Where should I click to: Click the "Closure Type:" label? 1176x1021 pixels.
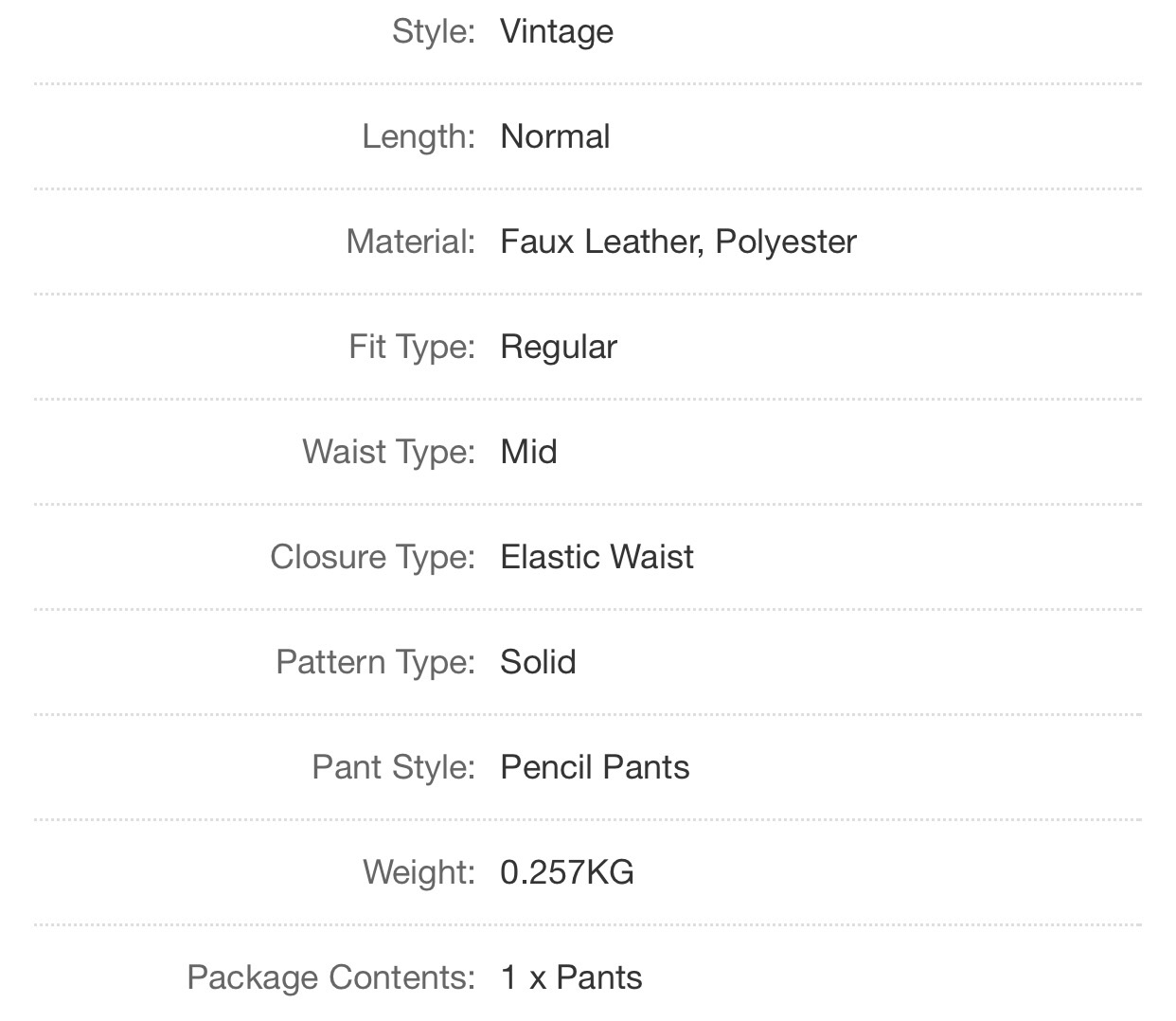click(372, 557)
